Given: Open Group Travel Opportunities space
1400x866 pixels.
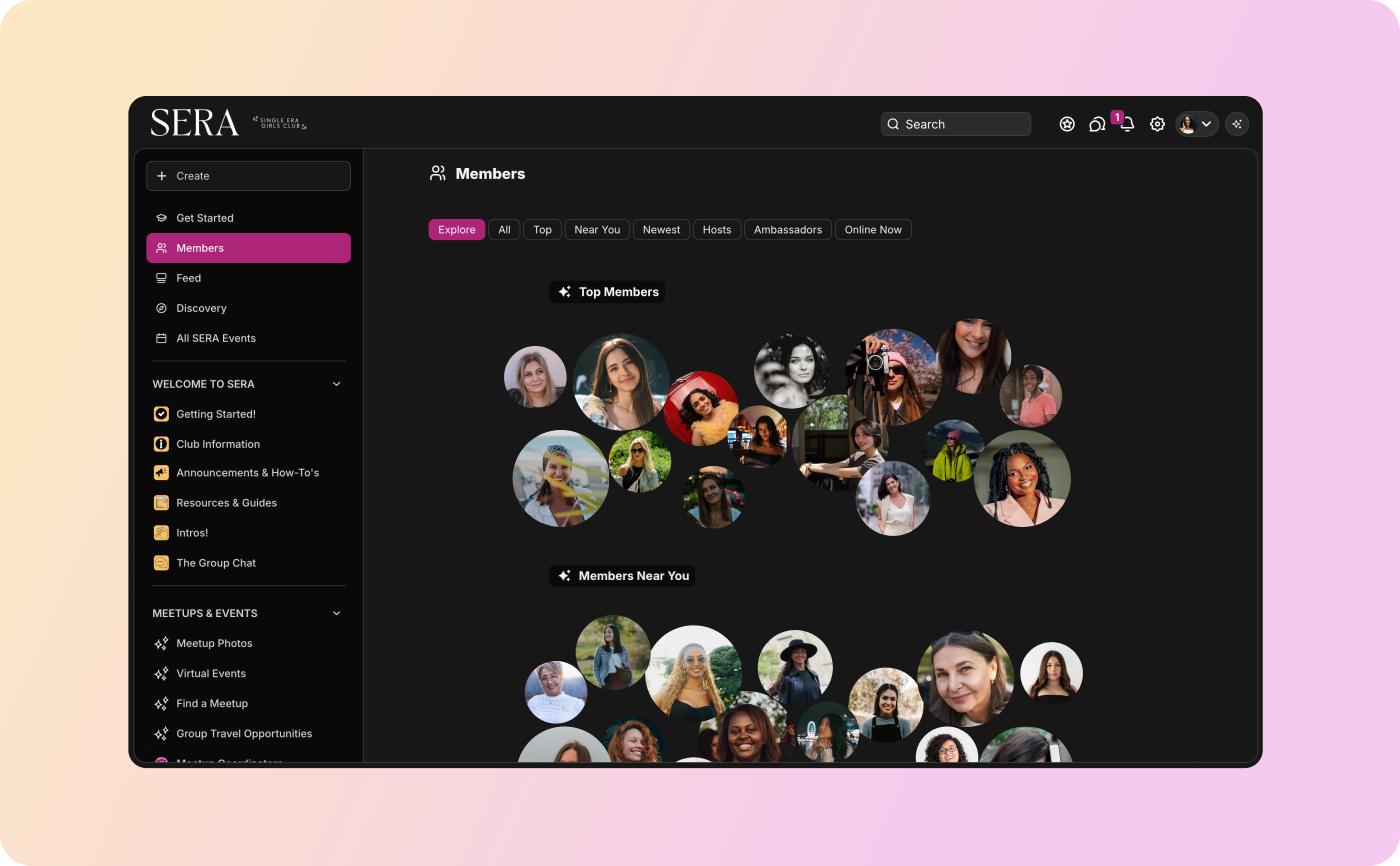Looking at the screenshot, I should click(x=248, y=733).
